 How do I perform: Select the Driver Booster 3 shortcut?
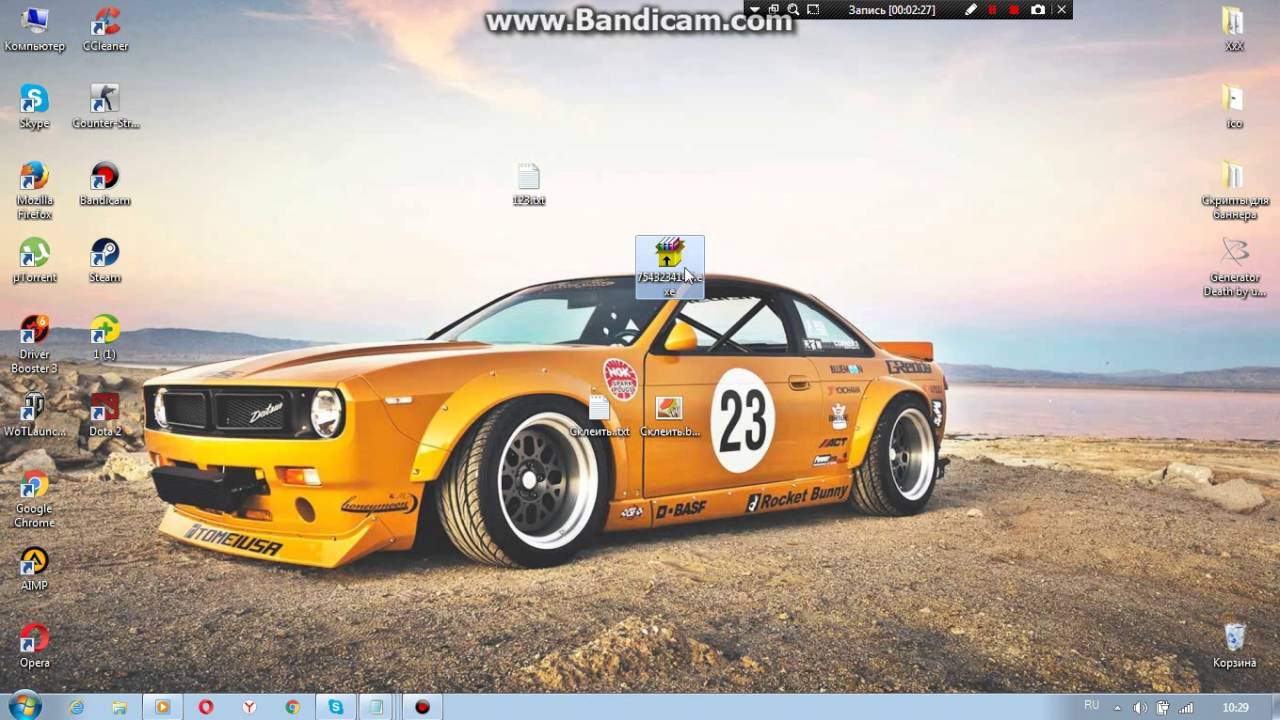34,344
